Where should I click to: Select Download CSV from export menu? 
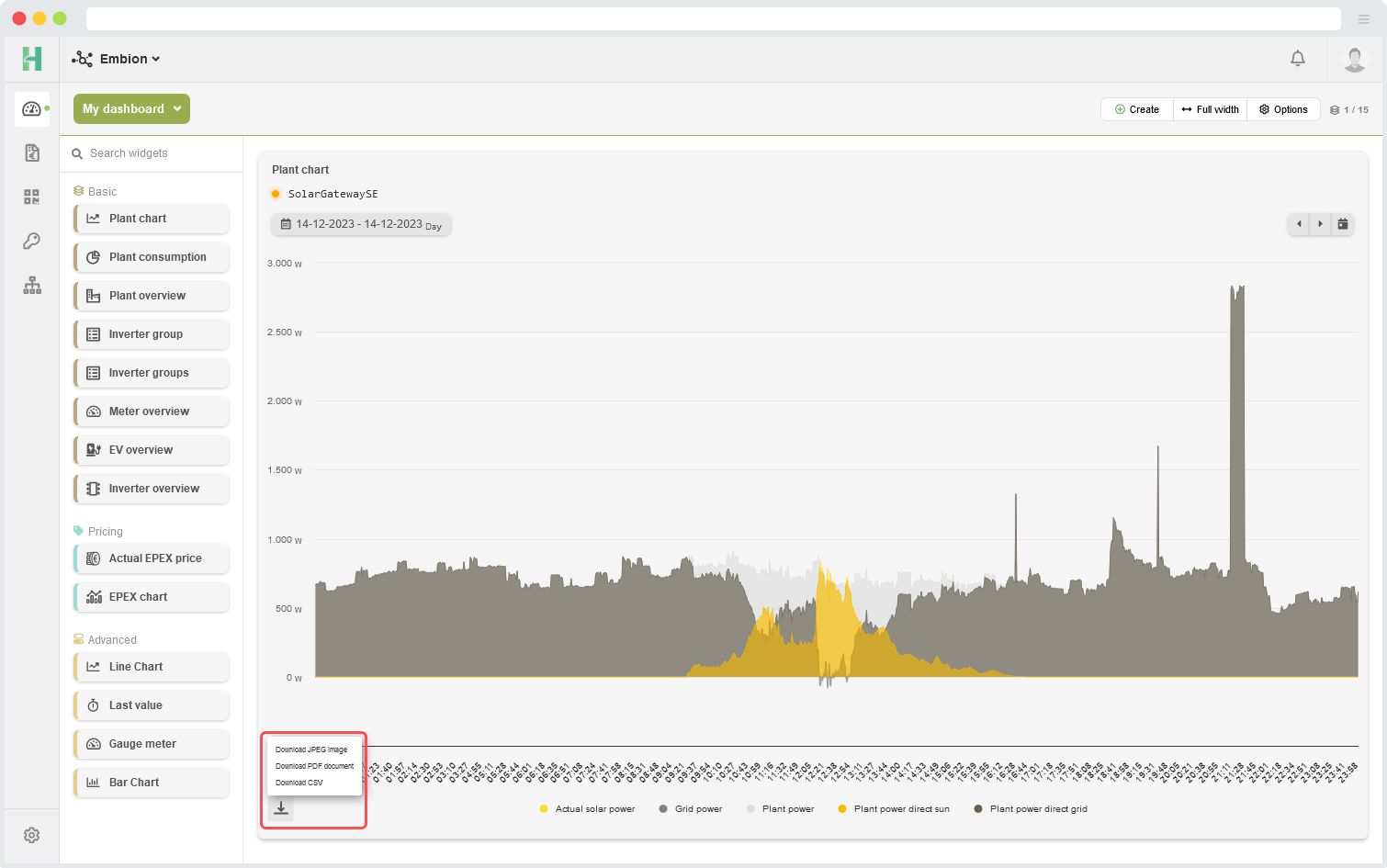point(299,783)
